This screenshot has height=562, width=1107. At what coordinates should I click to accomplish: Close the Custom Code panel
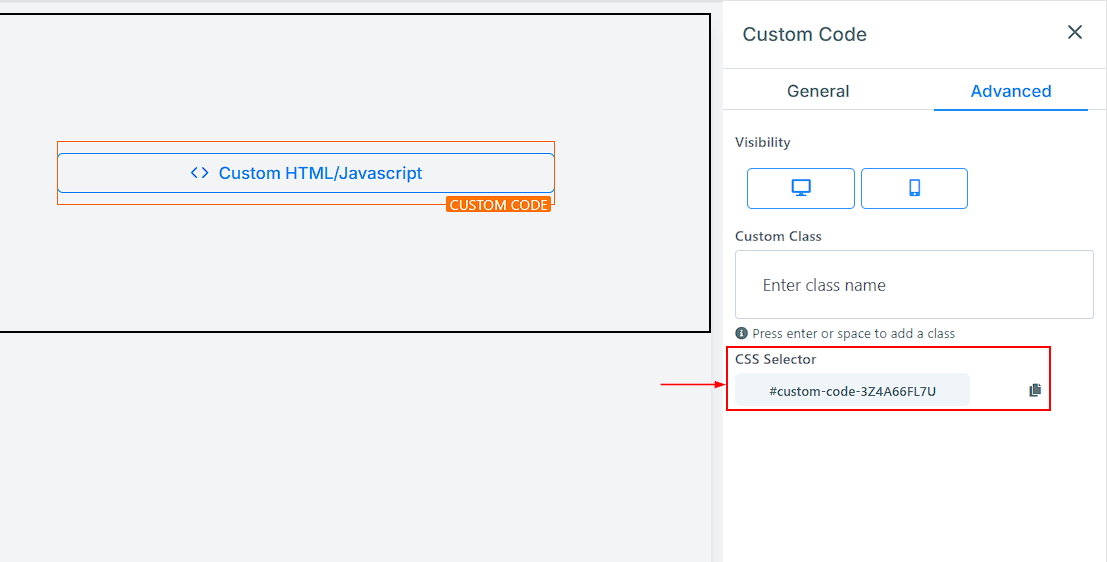[1075, 33]
